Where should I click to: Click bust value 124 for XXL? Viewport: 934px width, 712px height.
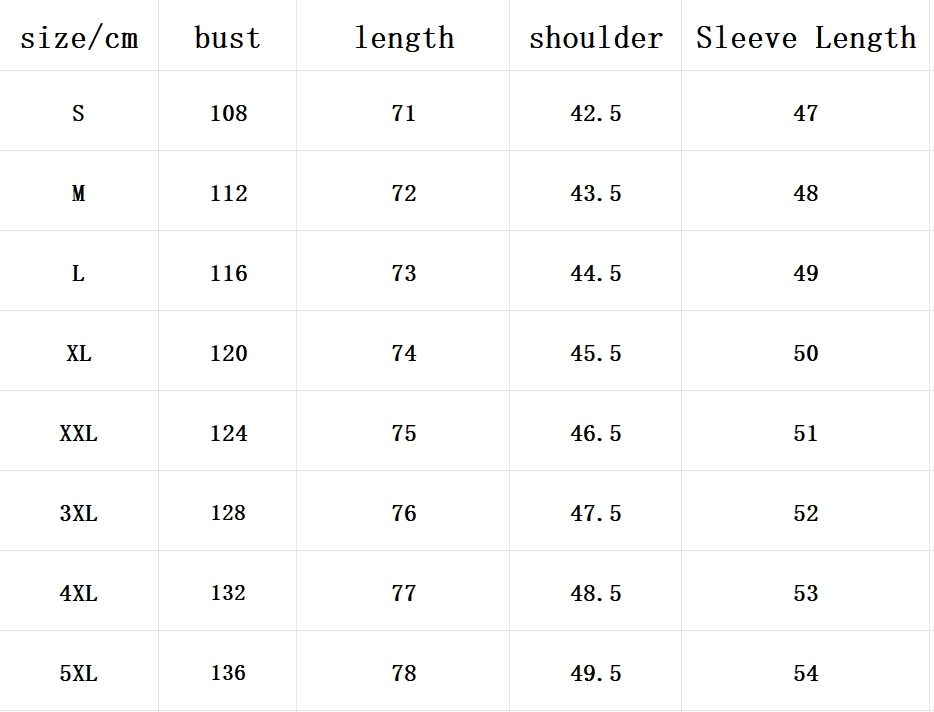pyautogui.click(x=228, y=431)
